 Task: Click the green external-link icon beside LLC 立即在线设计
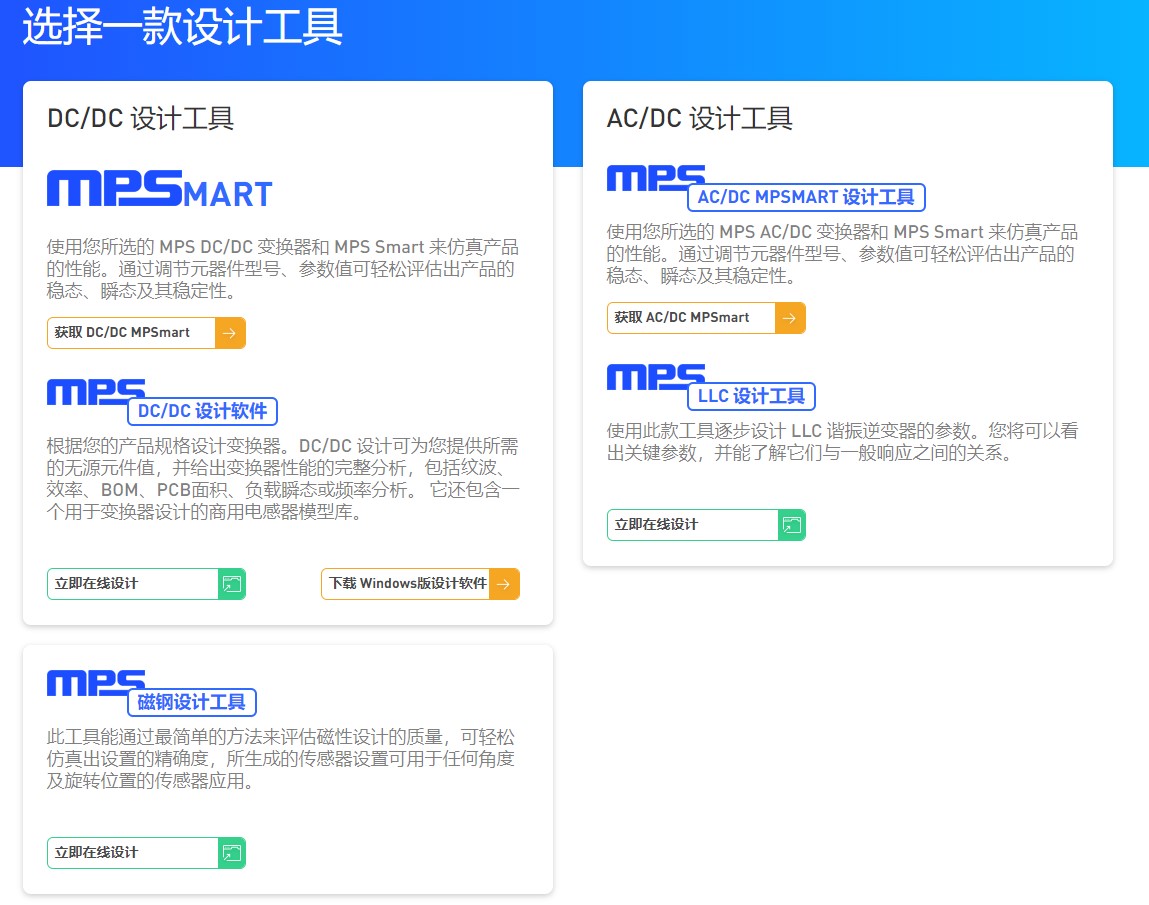(x=793, y=524)
